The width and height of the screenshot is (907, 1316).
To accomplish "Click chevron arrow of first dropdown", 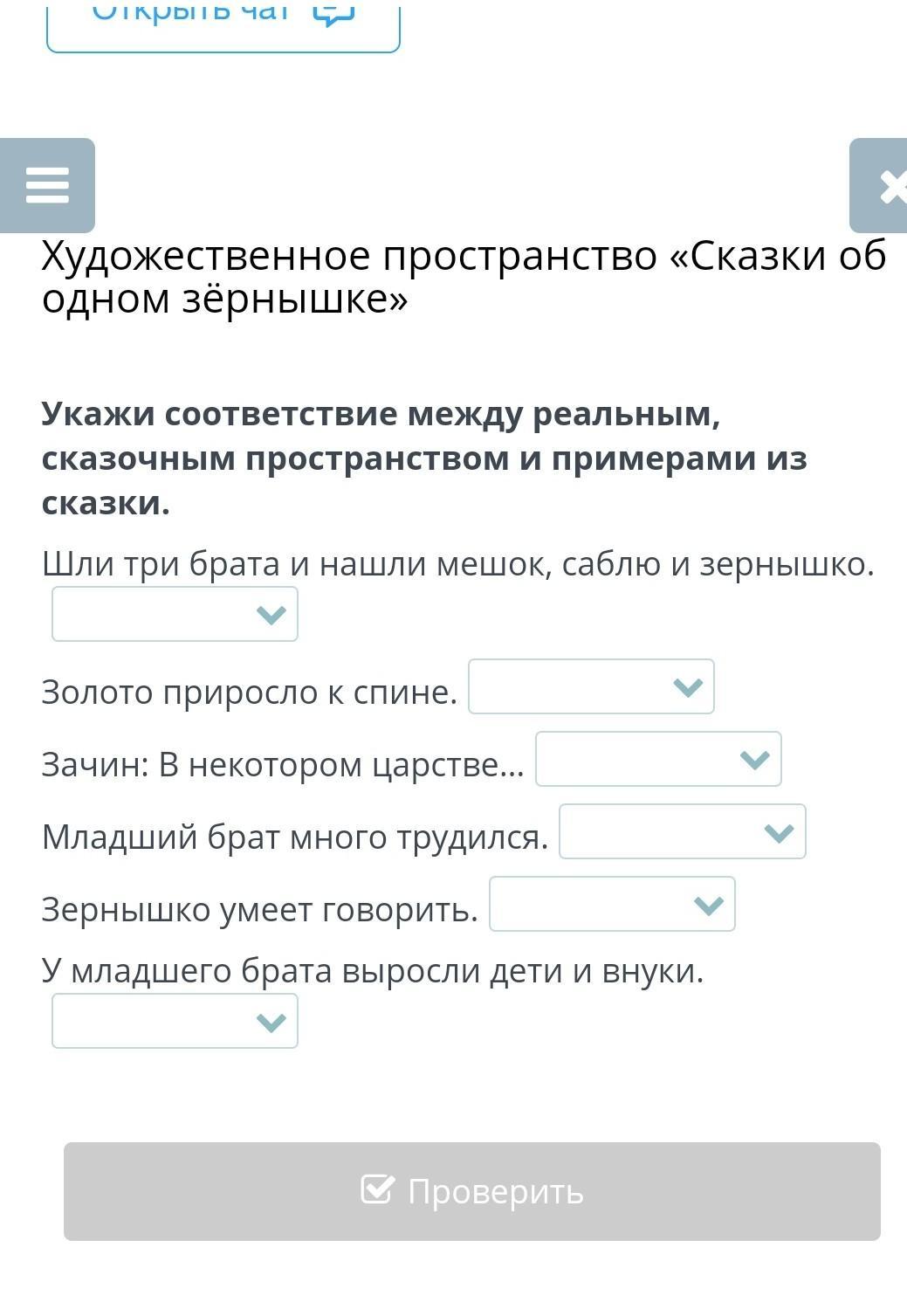I will pos(271,615).
